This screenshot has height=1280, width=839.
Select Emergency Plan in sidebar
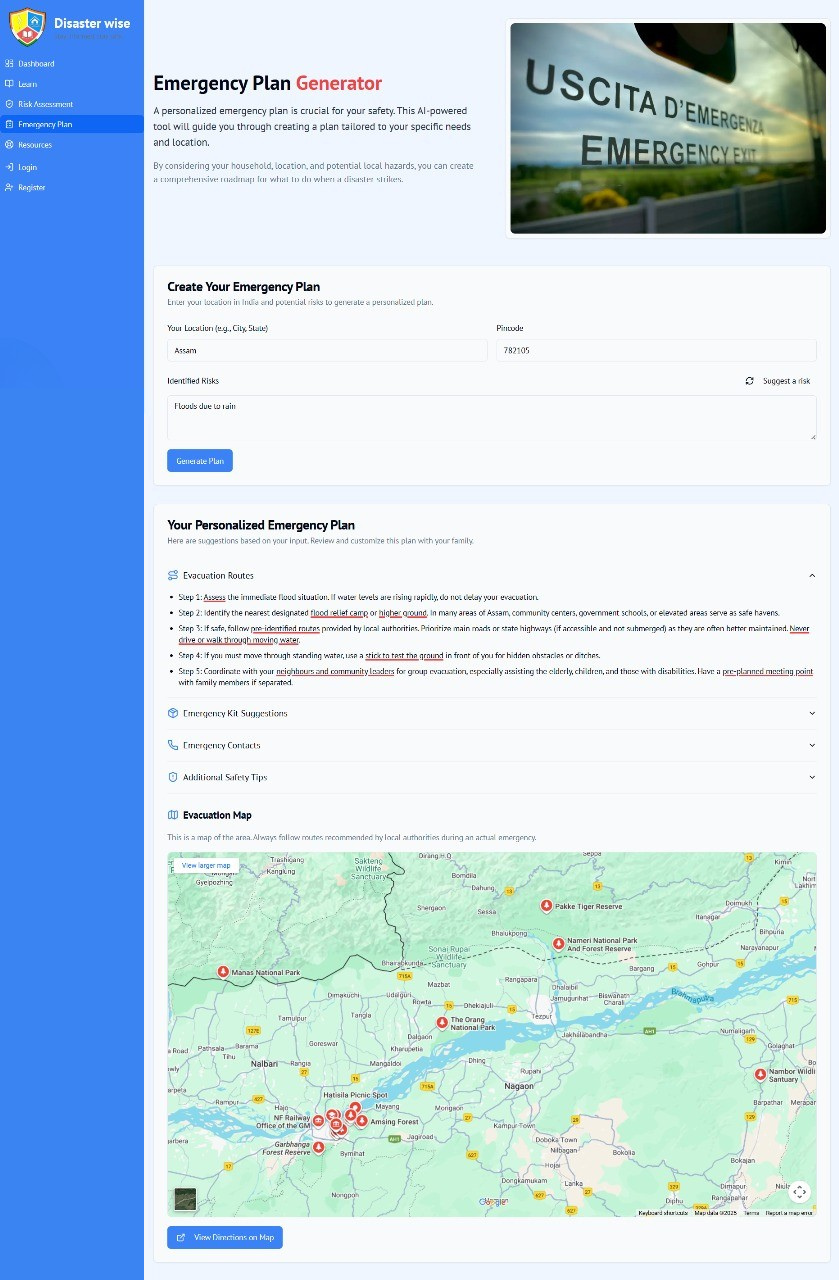click(72, 124)
